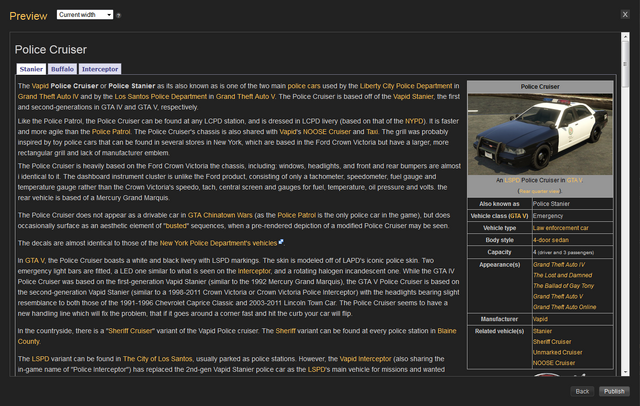Open the Sheriff Cruiser link in the infobox
640x406 pixels.
pos(552,342)
